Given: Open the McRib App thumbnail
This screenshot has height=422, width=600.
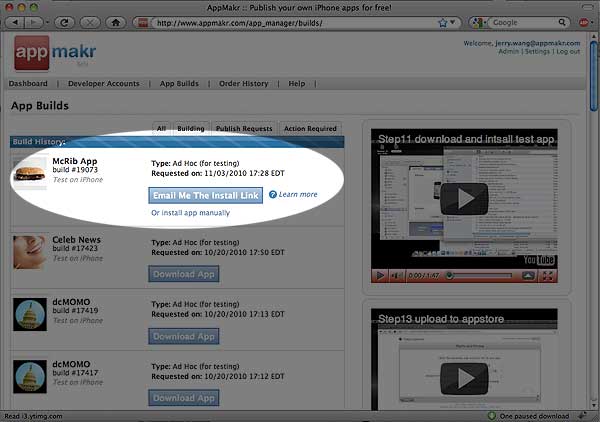Looking at the screenshot, I should (x=30, y=173).
